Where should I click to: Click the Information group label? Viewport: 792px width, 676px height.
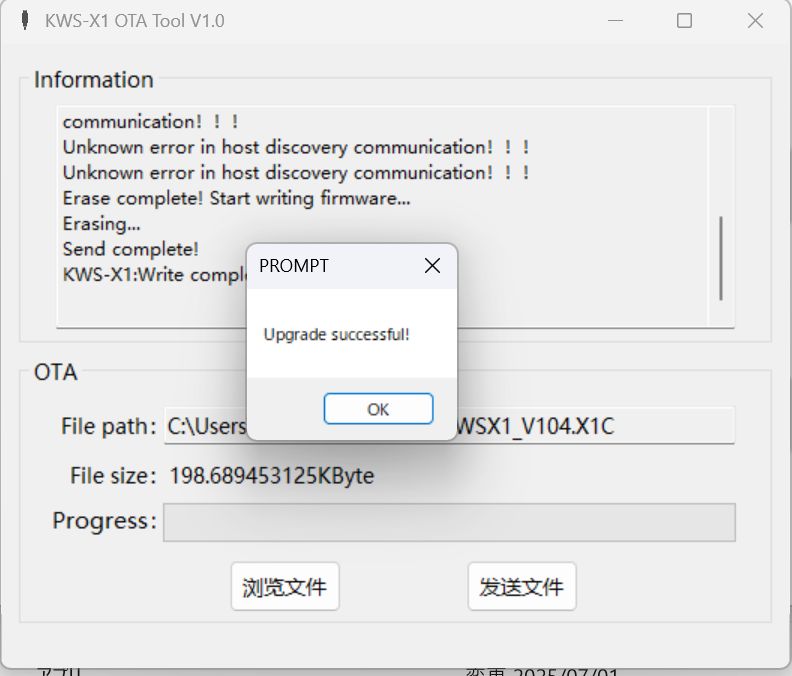[x=93, y=80]
